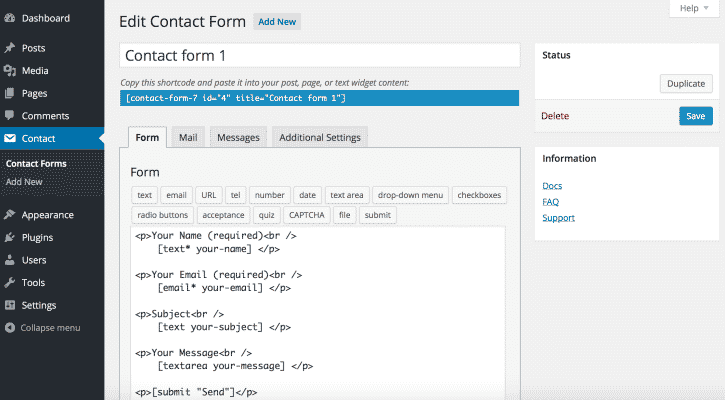Insert a text tag
The height and width of the screenshot is (400, 725).
pyautogui.click(x=144, y=195)
